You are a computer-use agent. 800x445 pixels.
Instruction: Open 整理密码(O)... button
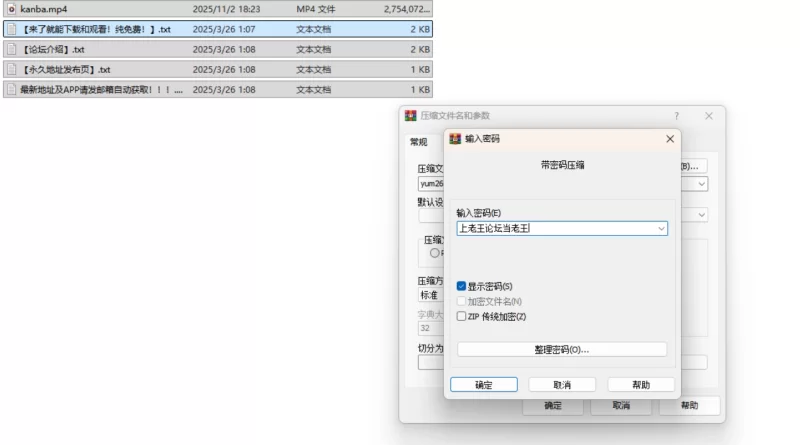click(x=562, y=350)
